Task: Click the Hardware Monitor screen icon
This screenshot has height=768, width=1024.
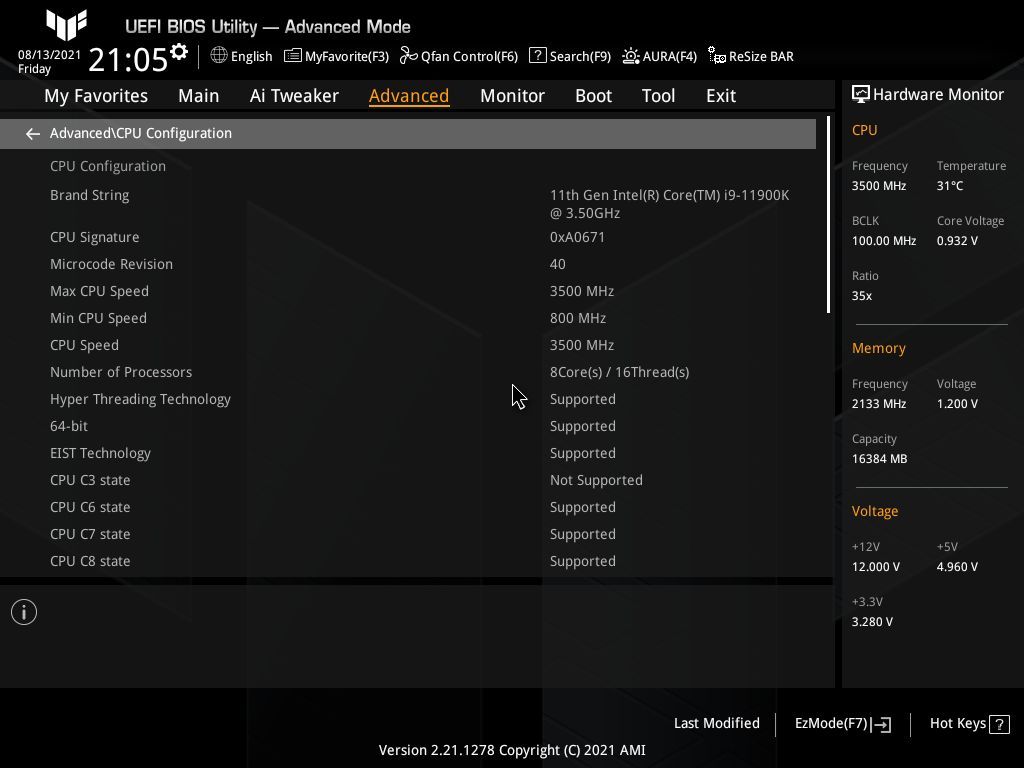Action: point(861,95)
